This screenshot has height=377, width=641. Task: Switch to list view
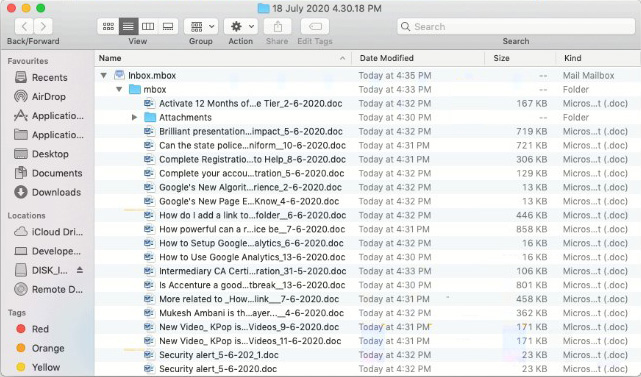click(x=128, y=27)
